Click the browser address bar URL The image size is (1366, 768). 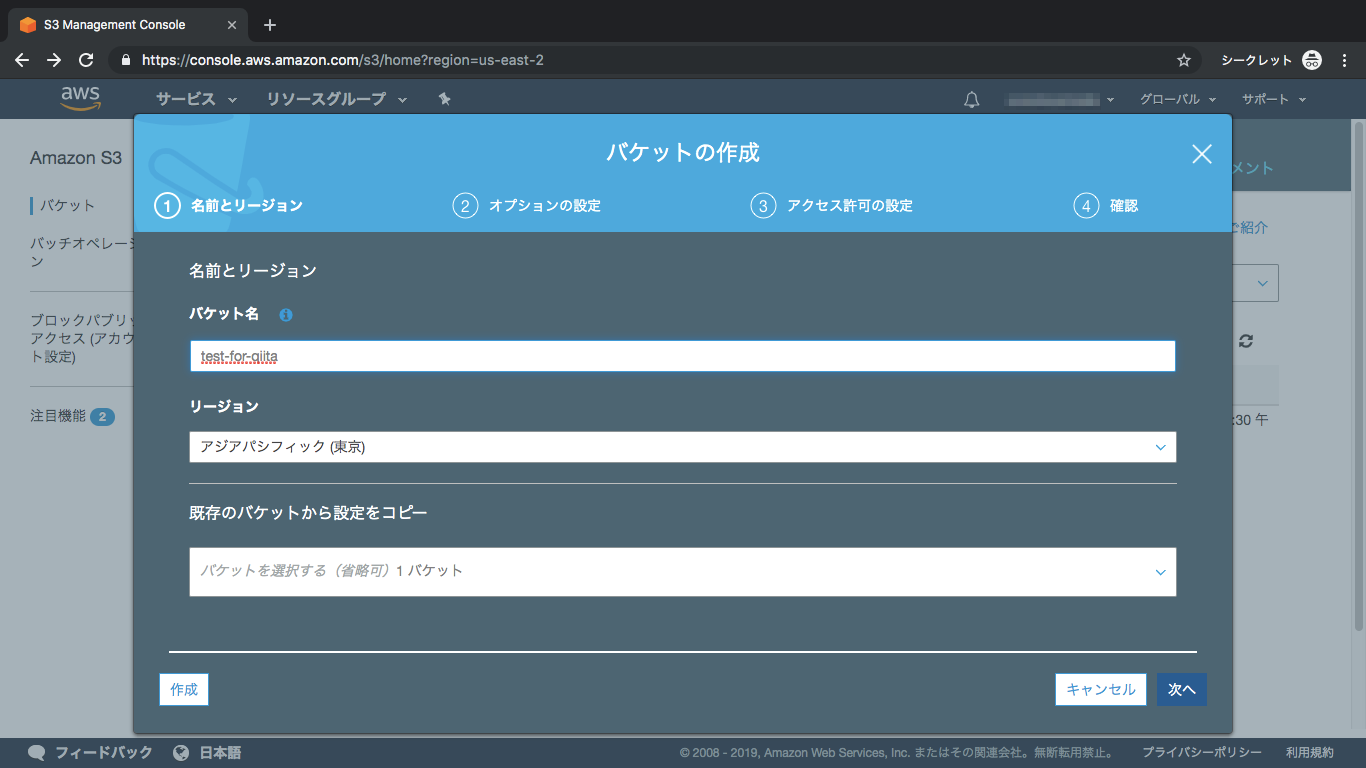(343, 60)
